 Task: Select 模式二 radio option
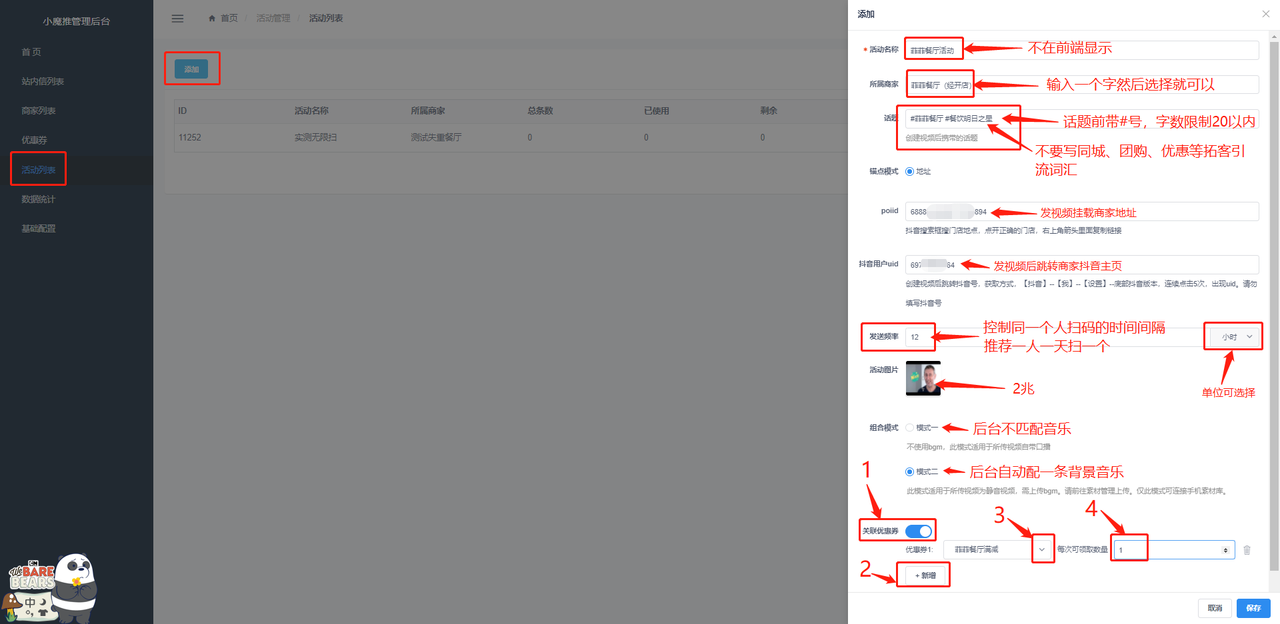(x=910, y=471)
